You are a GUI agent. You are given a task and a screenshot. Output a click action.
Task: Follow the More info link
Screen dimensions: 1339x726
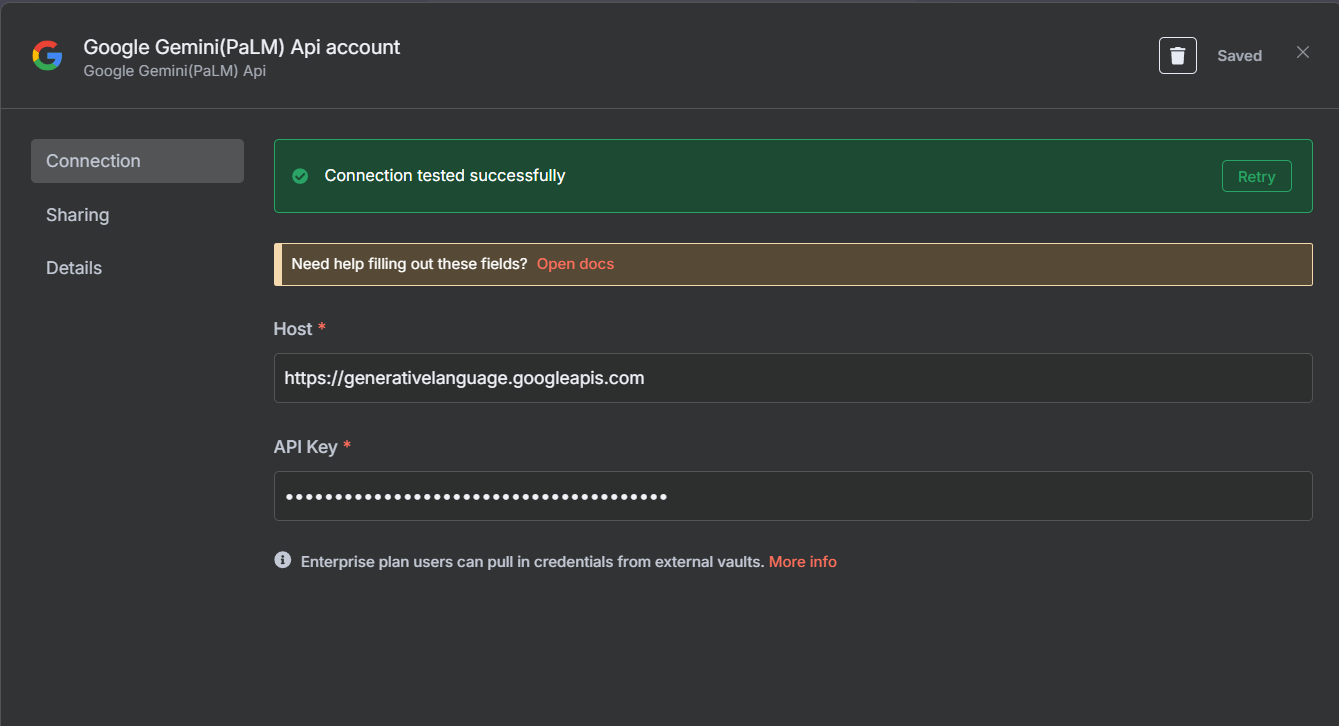point(802,562)
